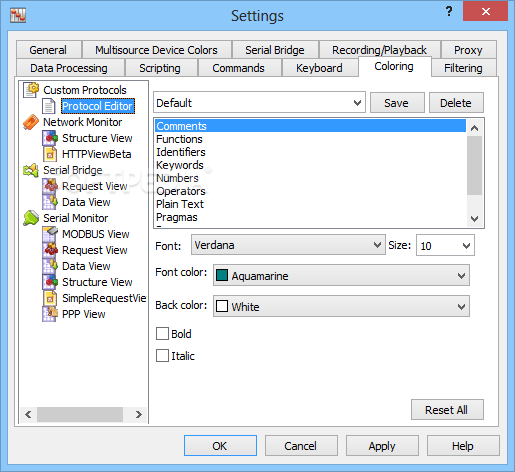Open the Data Processing tab
515x472 pixels.
click(x=69, y=68)
